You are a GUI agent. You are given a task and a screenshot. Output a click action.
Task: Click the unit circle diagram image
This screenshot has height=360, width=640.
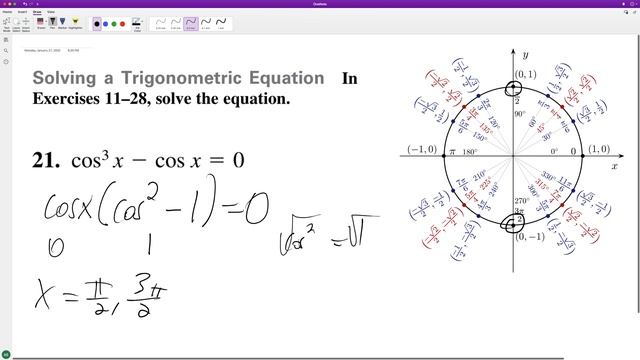512,160
